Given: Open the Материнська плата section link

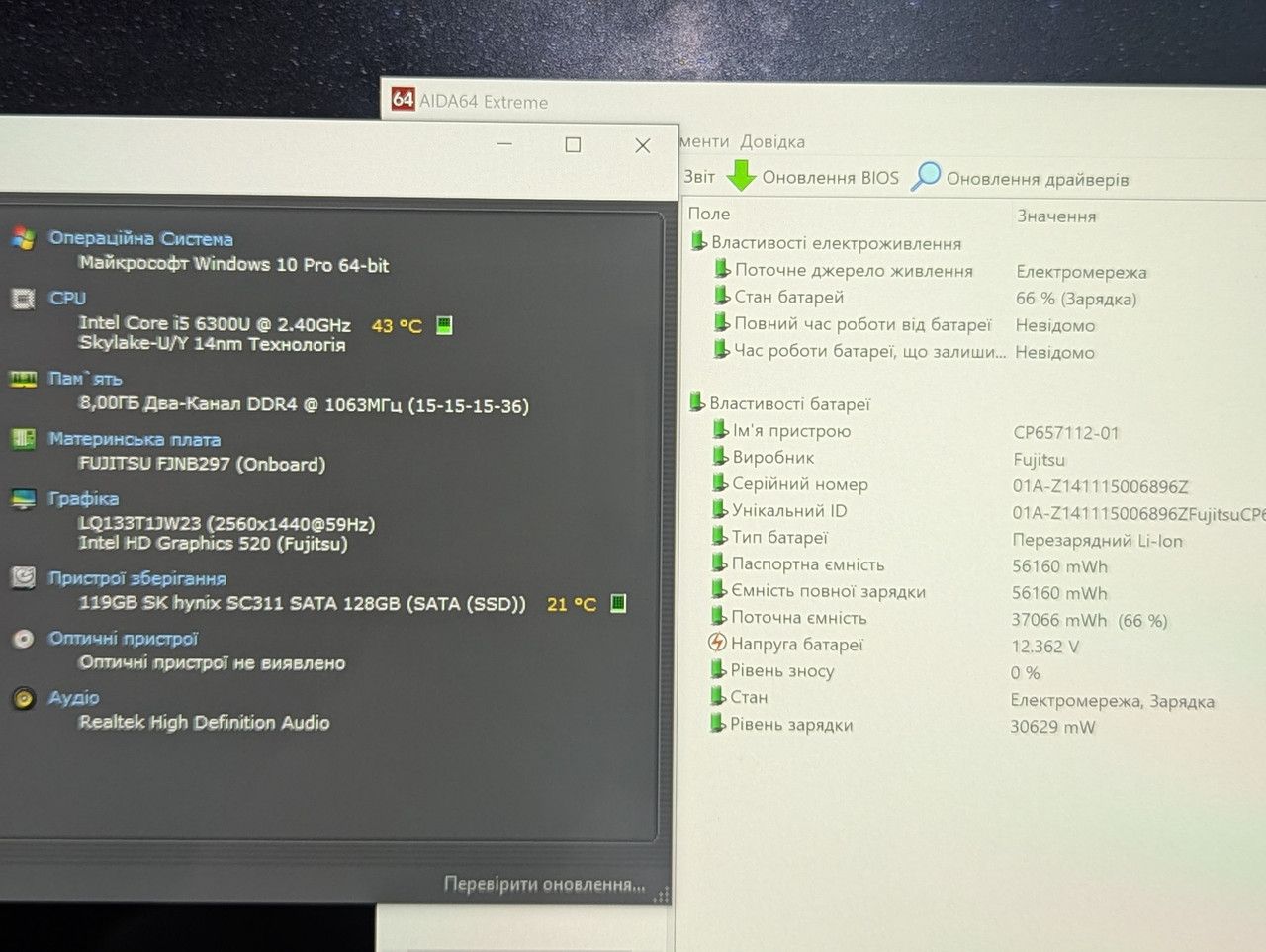Looking at the screenshot, I should 135,439.
